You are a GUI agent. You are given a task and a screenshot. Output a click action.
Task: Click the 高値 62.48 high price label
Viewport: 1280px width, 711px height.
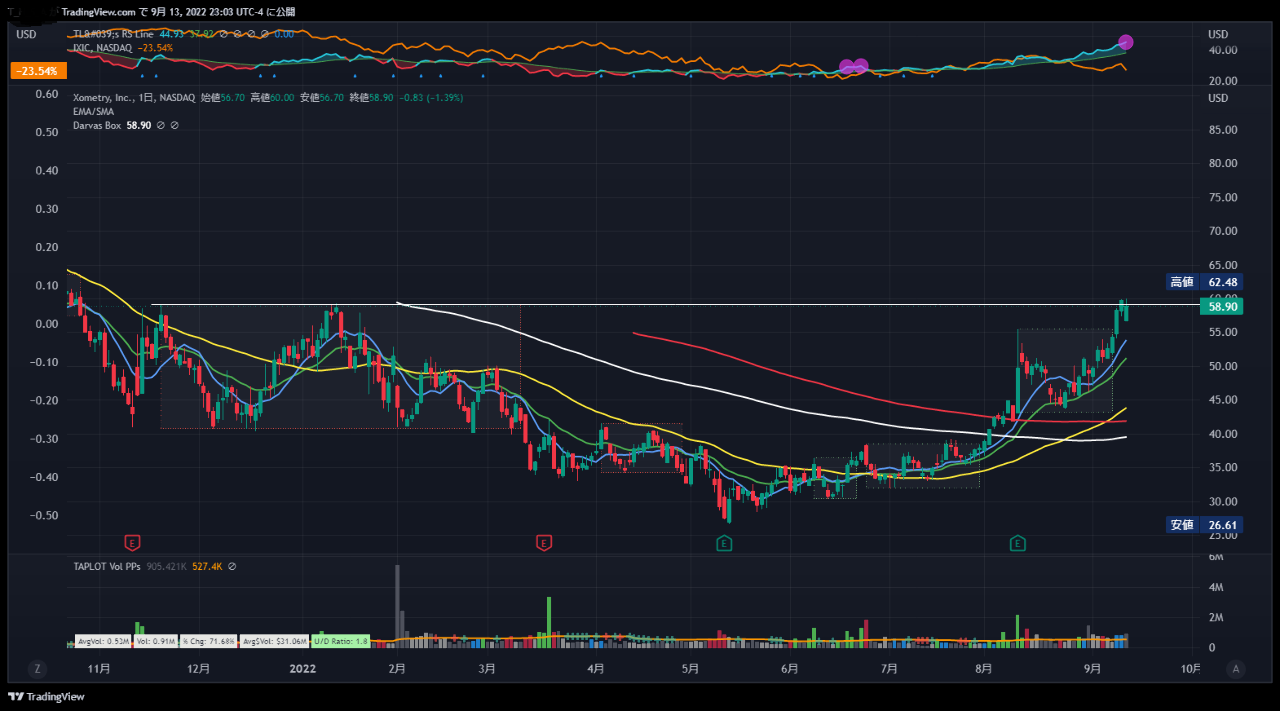point(1206,282)
